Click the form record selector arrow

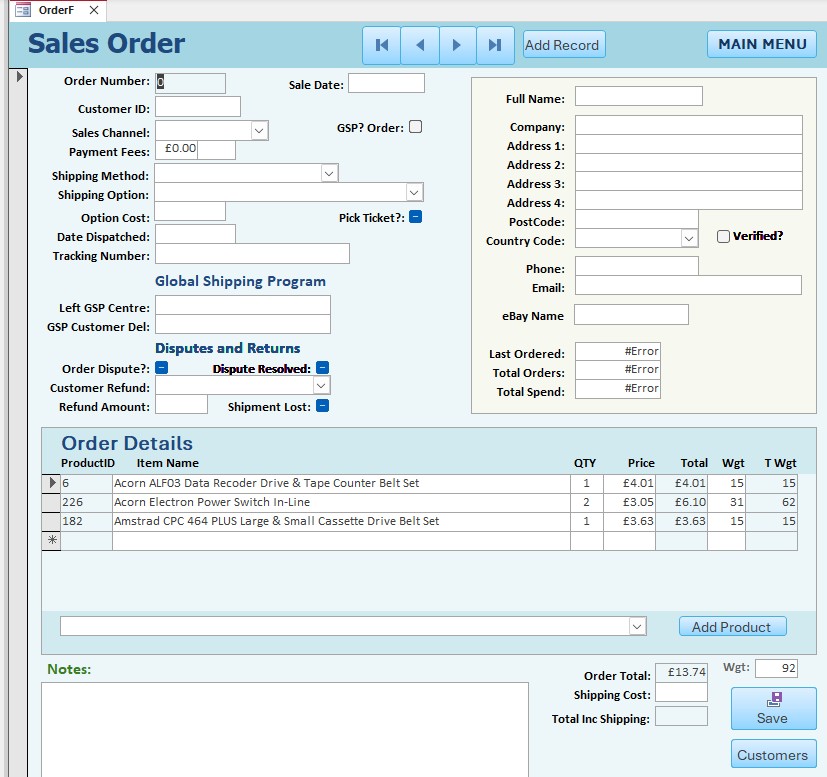pos(19,77)
